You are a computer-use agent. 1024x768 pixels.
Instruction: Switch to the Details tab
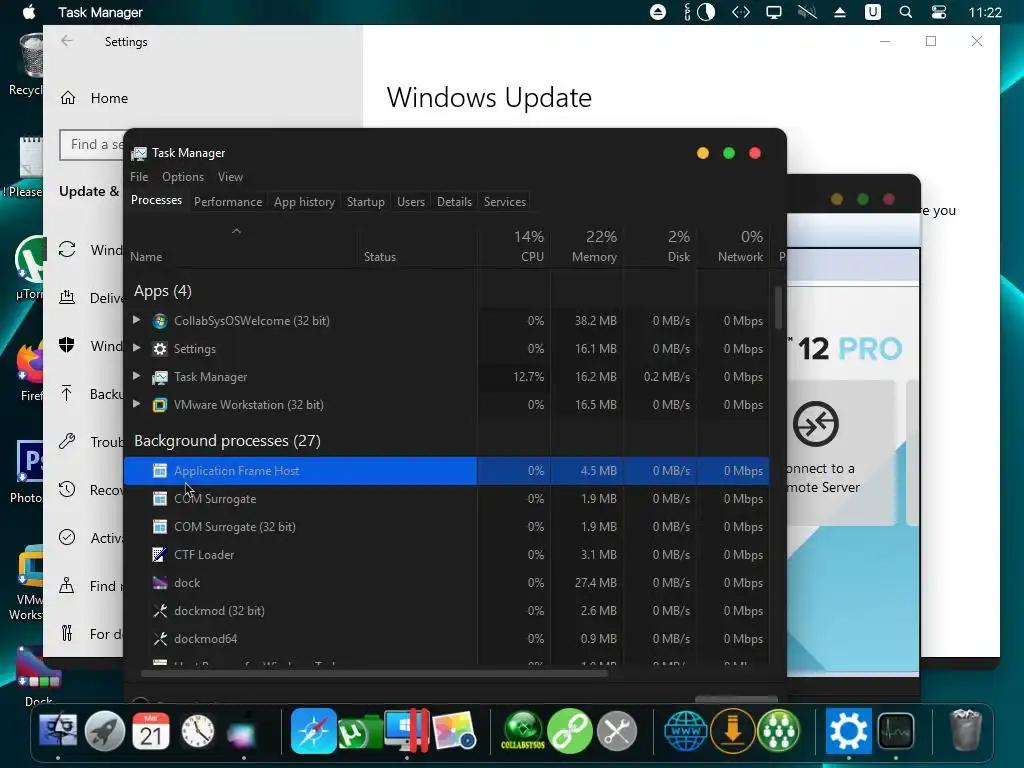point(455,202)
